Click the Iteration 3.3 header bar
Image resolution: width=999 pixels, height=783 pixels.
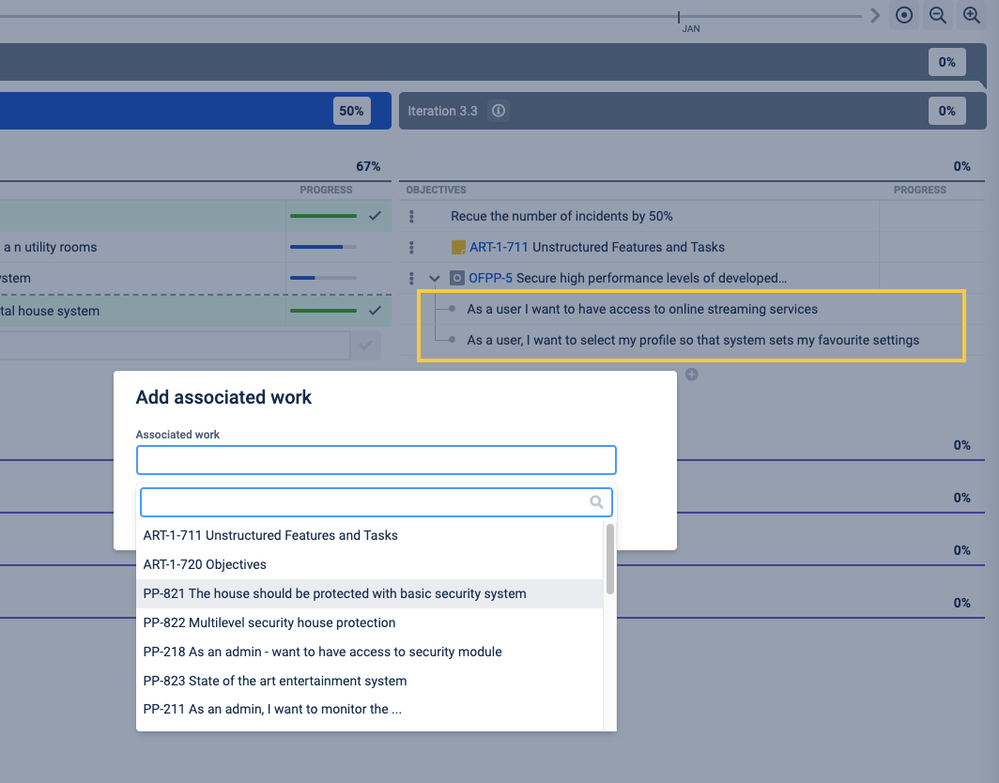tap(693, 111)
